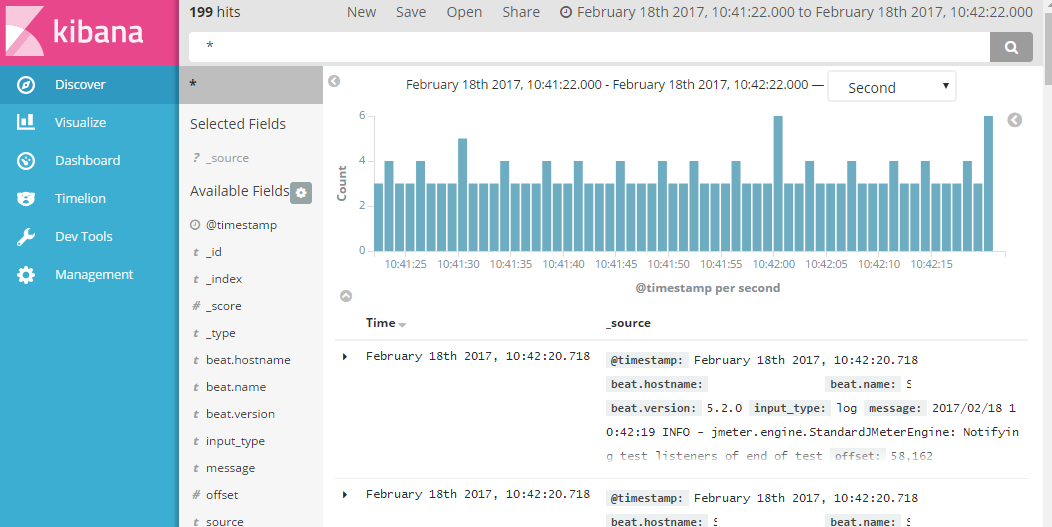Open Dev Tools wrench icon
1052x527 pixels.
(x=25, y=236)
